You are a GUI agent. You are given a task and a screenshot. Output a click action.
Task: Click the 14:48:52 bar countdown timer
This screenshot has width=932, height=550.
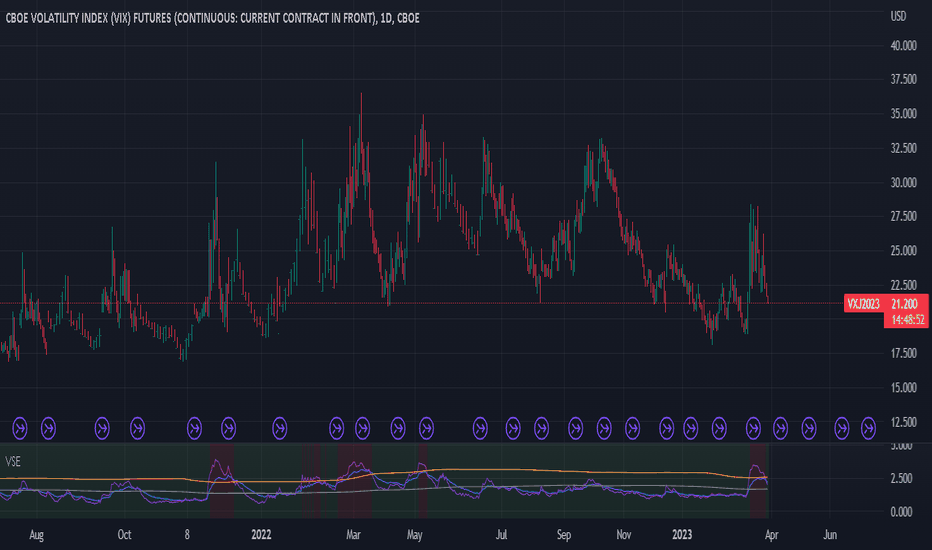(x=908, y=320)
